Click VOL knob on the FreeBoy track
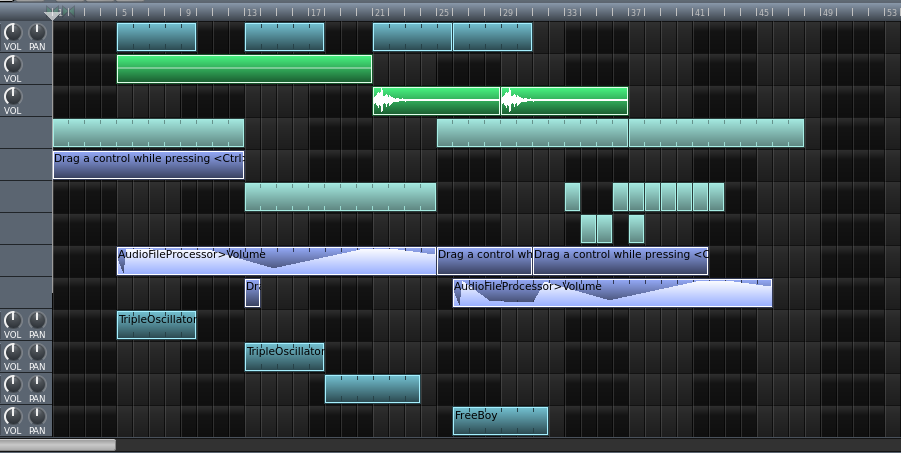 (x=13, y=416)
